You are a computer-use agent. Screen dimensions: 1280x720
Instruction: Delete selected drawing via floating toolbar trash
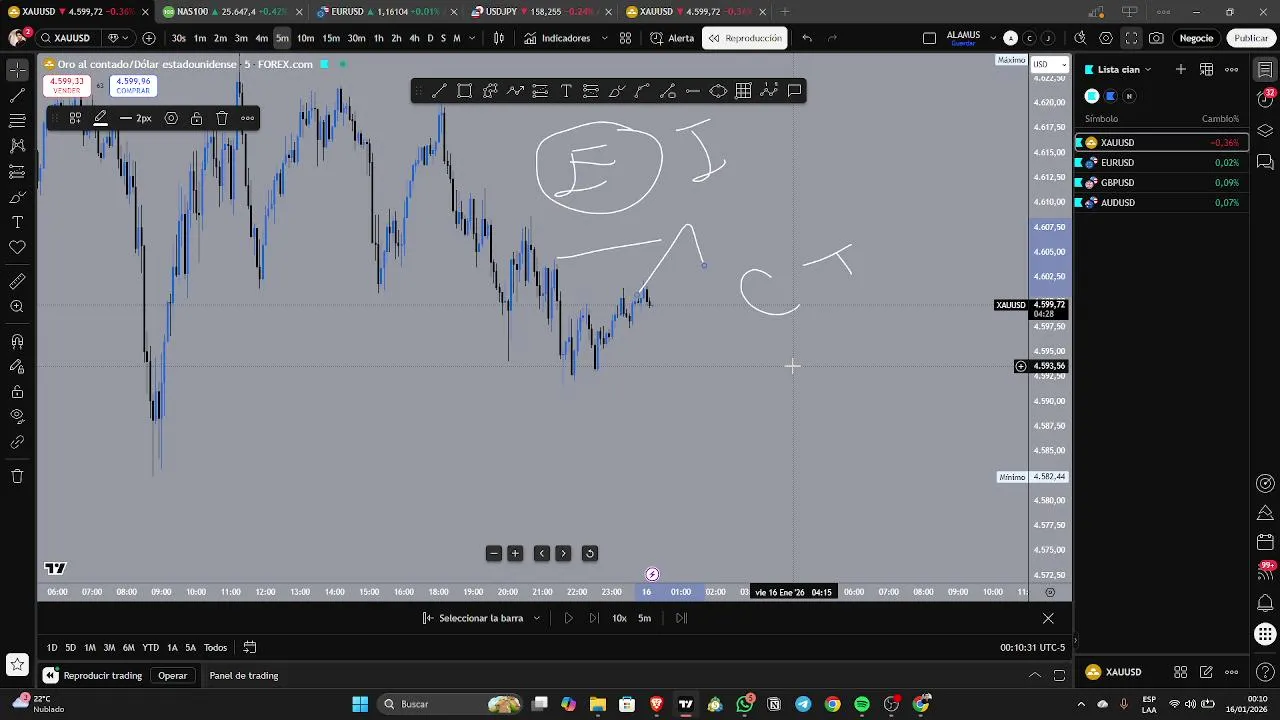222,118
